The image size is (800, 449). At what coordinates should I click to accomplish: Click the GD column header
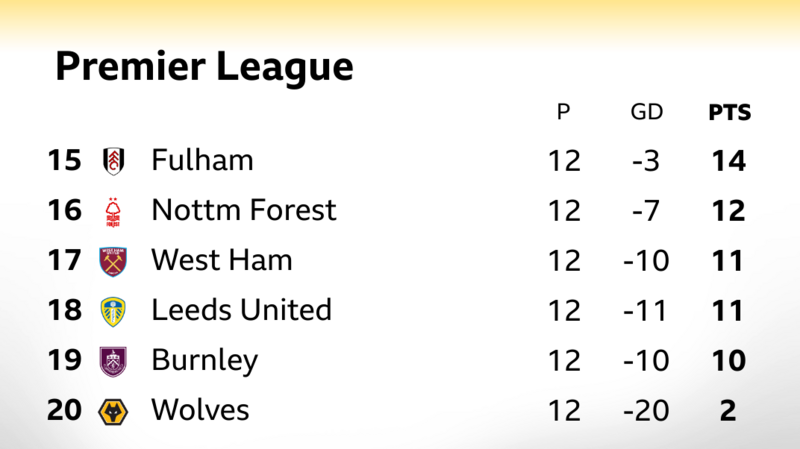click(647, 112)
